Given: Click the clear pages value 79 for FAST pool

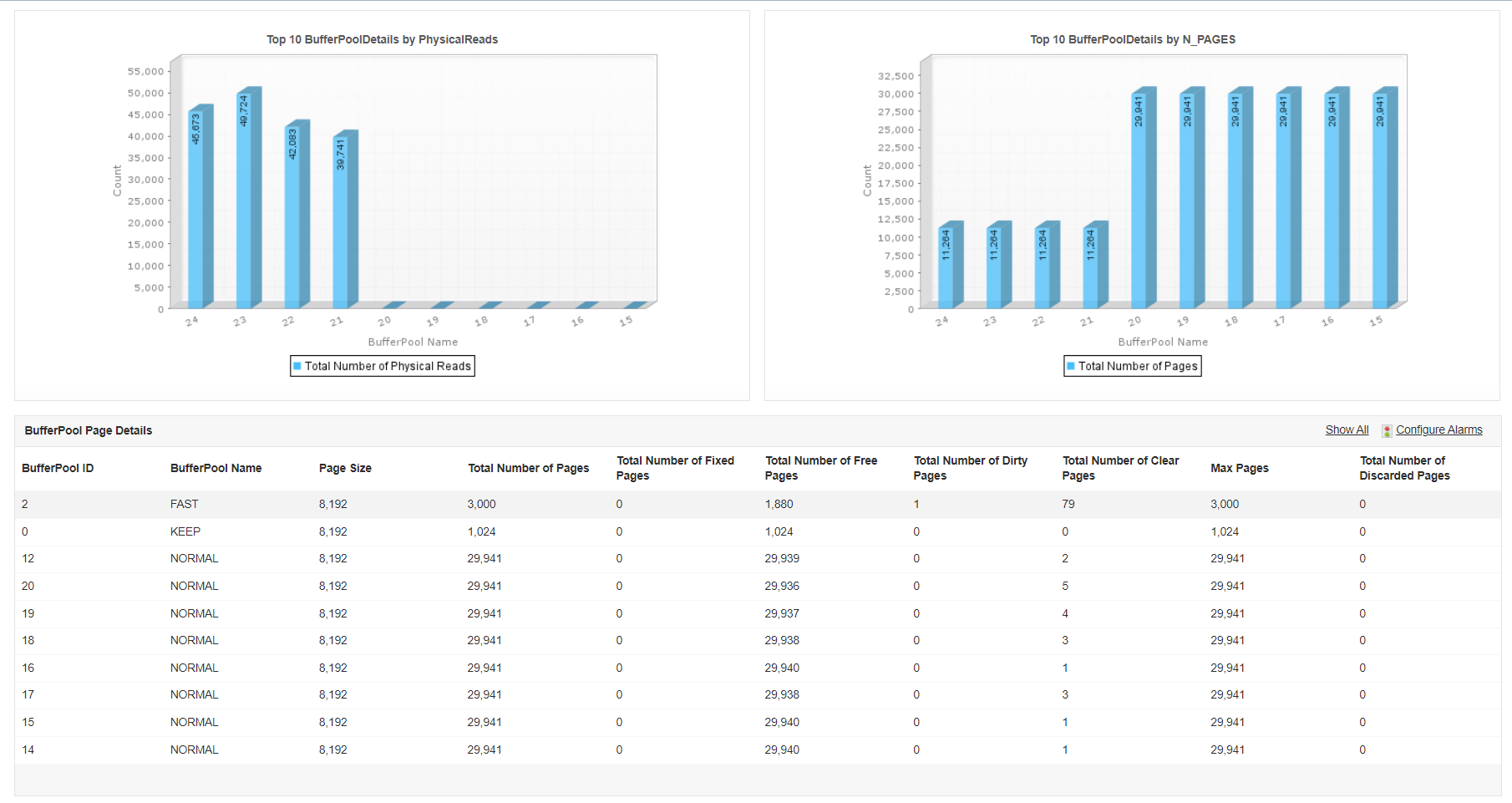Looking at the screenshot, I should pyautogui.click(x=1068, y=504).
